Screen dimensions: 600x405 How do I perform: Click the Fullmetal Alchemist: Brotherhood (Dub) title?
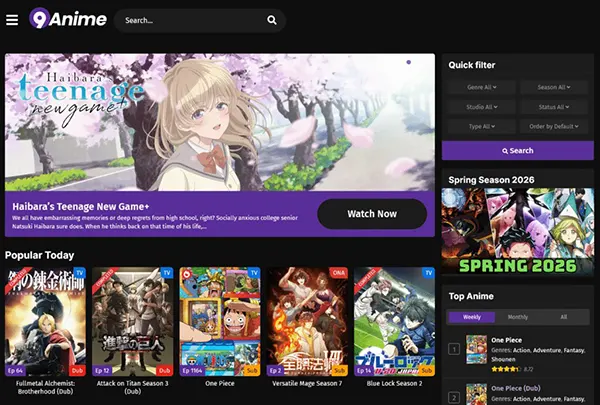[45, 387]
